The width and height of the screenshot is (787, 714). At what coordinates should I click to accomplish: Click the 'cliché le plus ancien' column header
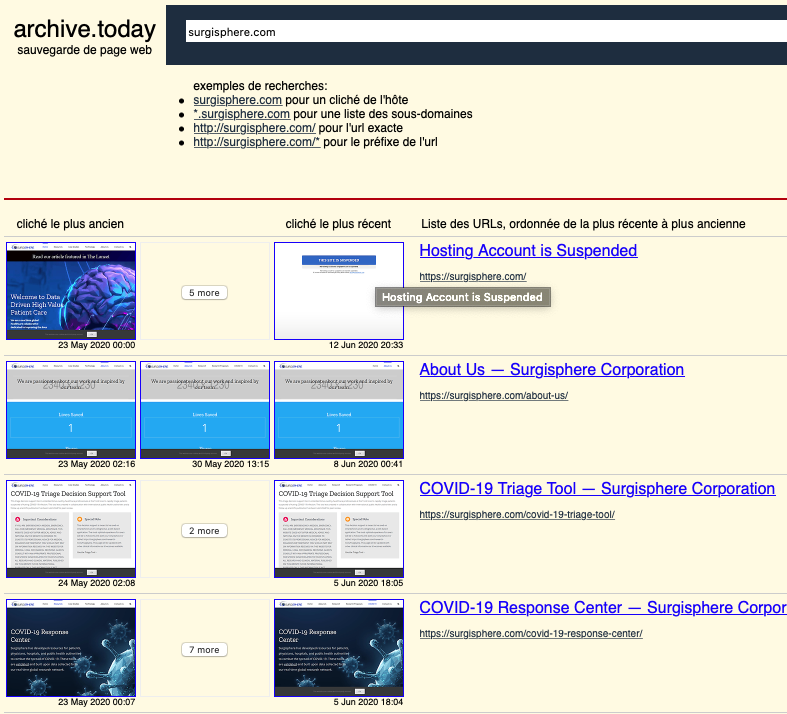point(70,224)
